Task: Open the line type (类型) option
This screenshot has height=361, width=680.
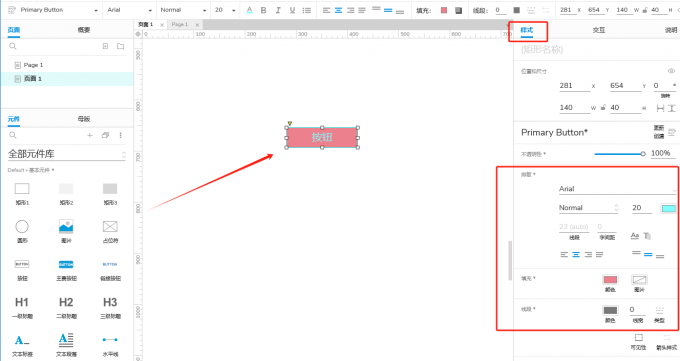Action: [x=659, y=315]
